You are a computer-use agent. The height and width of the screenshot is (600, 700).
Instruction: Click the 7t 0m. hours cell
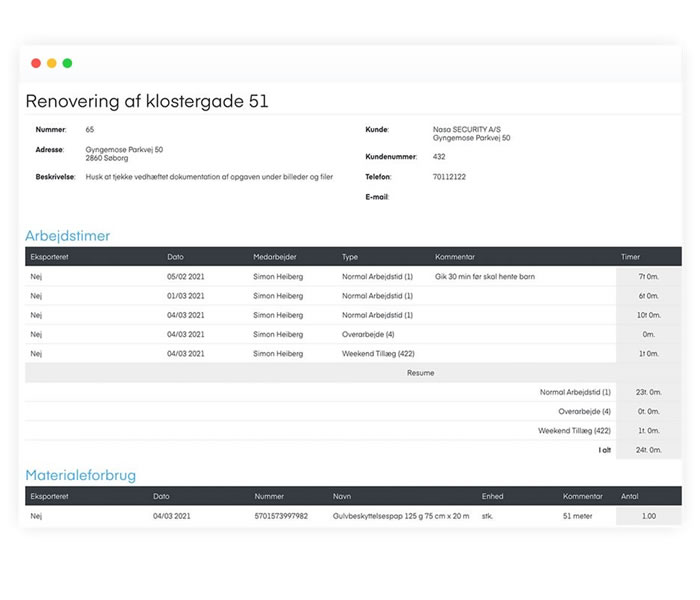[648, 276]
